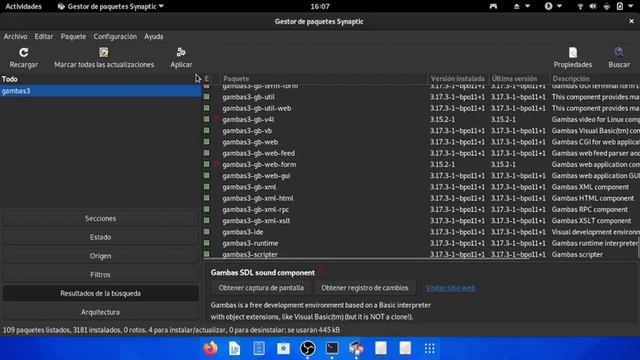Expand the eject indicator dropdown arrow
The width and height of the screenshot is (640, 360).
click(527, 6)
